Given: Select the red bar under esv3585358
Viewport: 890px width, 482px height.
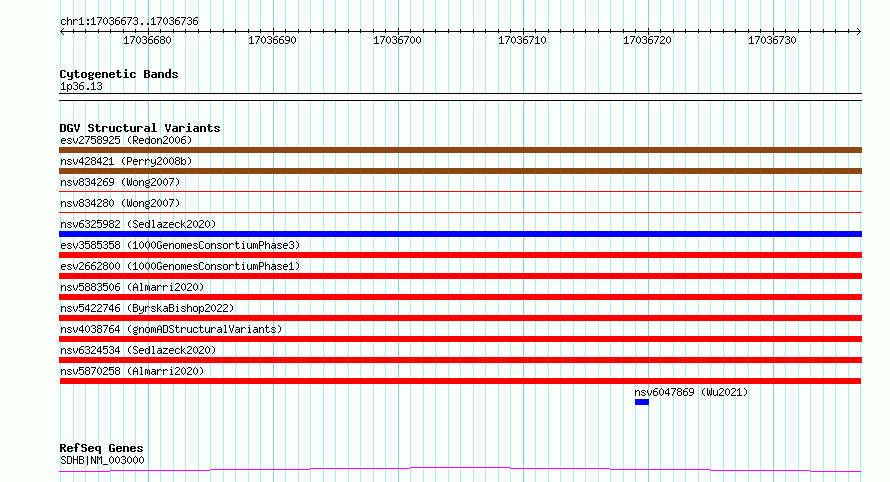Looking at the screenshot, I should 460,255.
